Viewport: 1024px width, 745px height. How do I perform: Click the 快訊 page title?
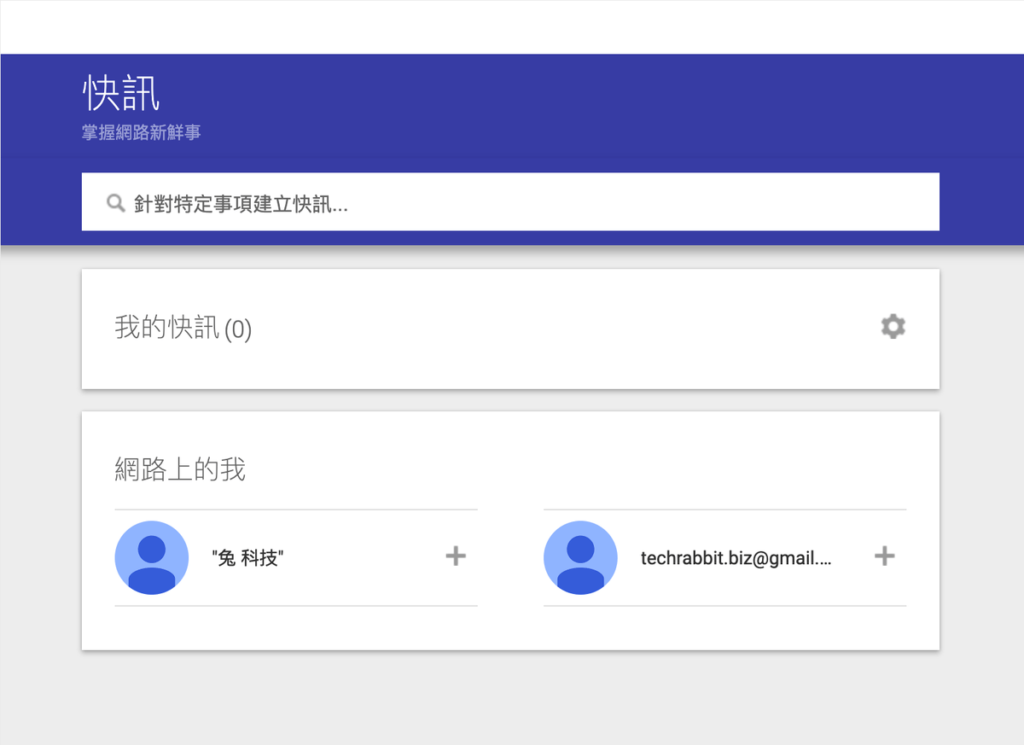tap(121, 93)
